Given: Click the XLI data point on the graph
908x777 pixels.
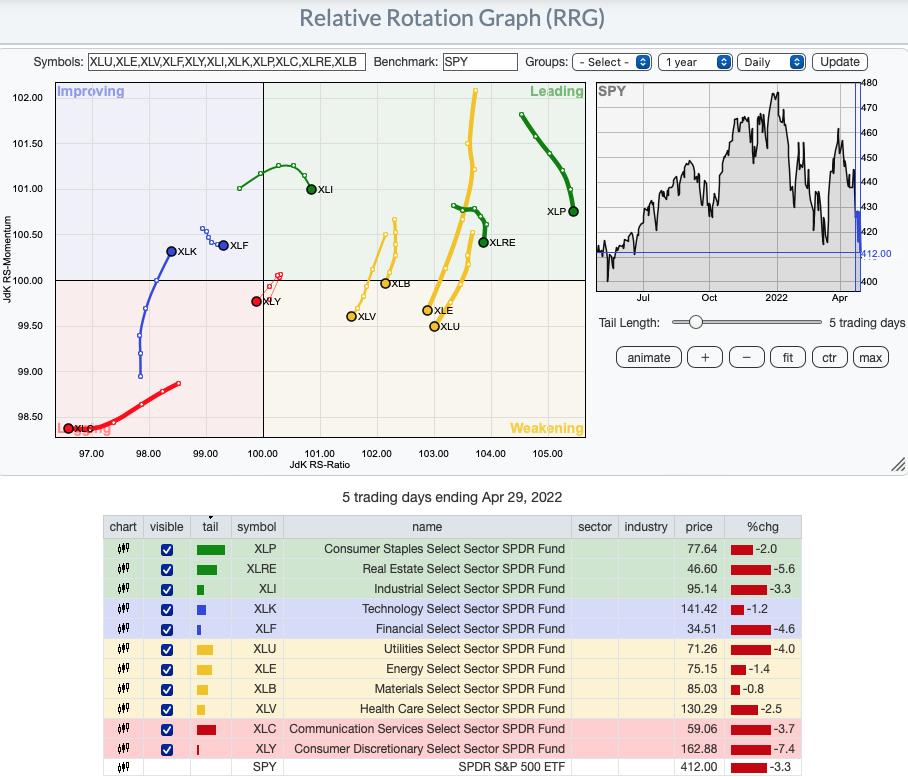Looking at the screenshot, I should click(x=311, y=189).
